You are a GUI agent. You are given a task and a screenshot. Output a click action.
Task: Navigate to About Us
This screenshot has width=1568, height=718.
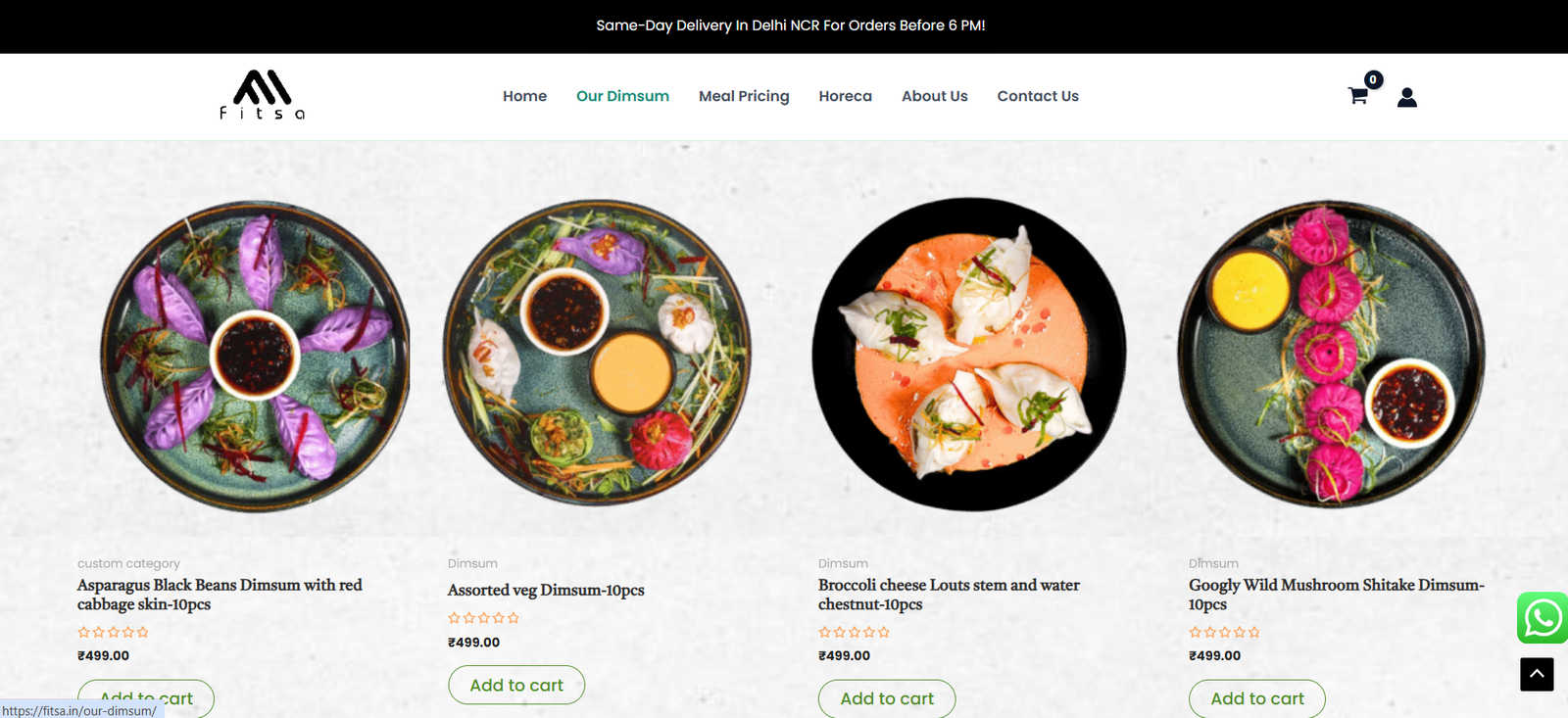click(934, 96)
